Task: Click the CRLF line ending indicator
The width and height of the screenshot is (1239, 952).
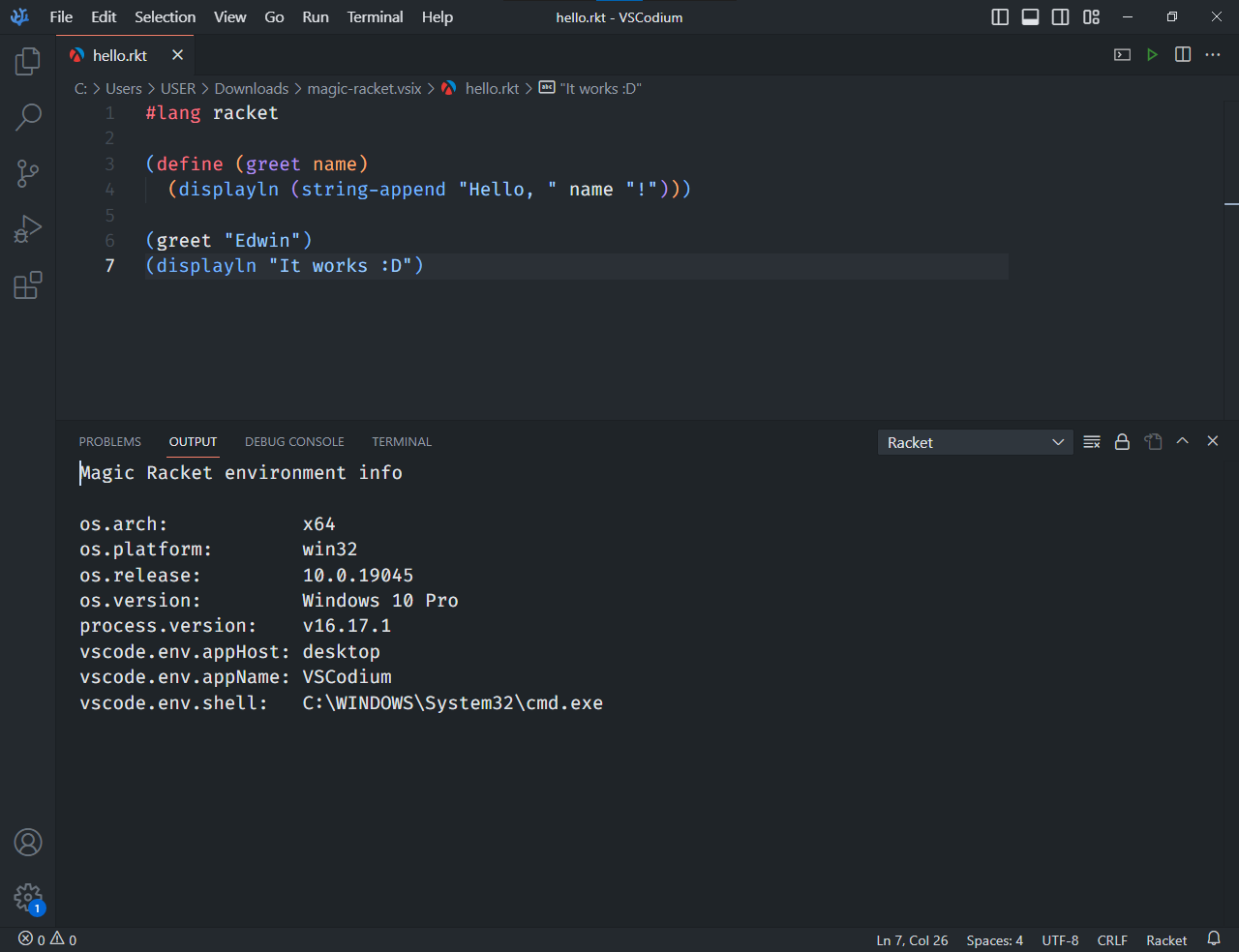Action: 1112,939
